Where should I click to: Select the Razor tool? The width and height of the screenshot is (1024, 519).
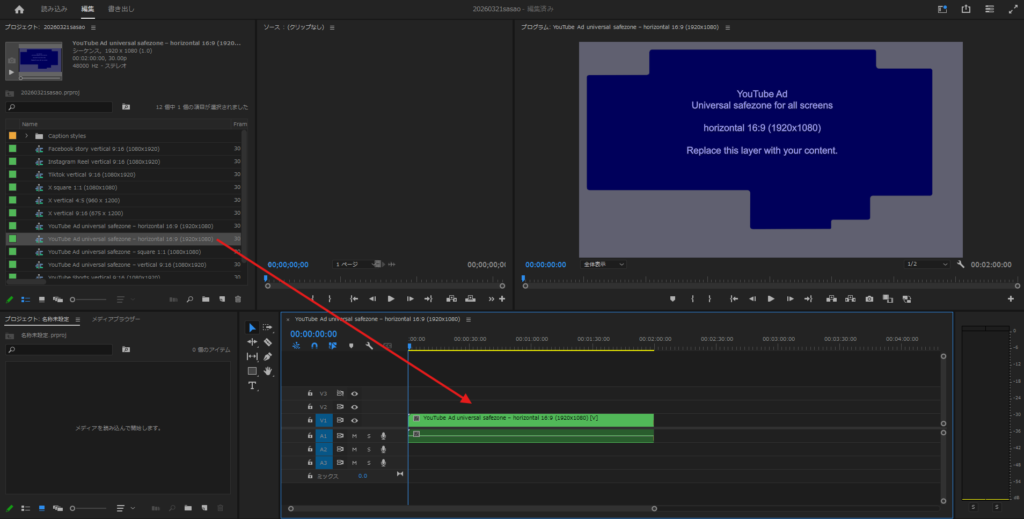click(x=268, y=342)
